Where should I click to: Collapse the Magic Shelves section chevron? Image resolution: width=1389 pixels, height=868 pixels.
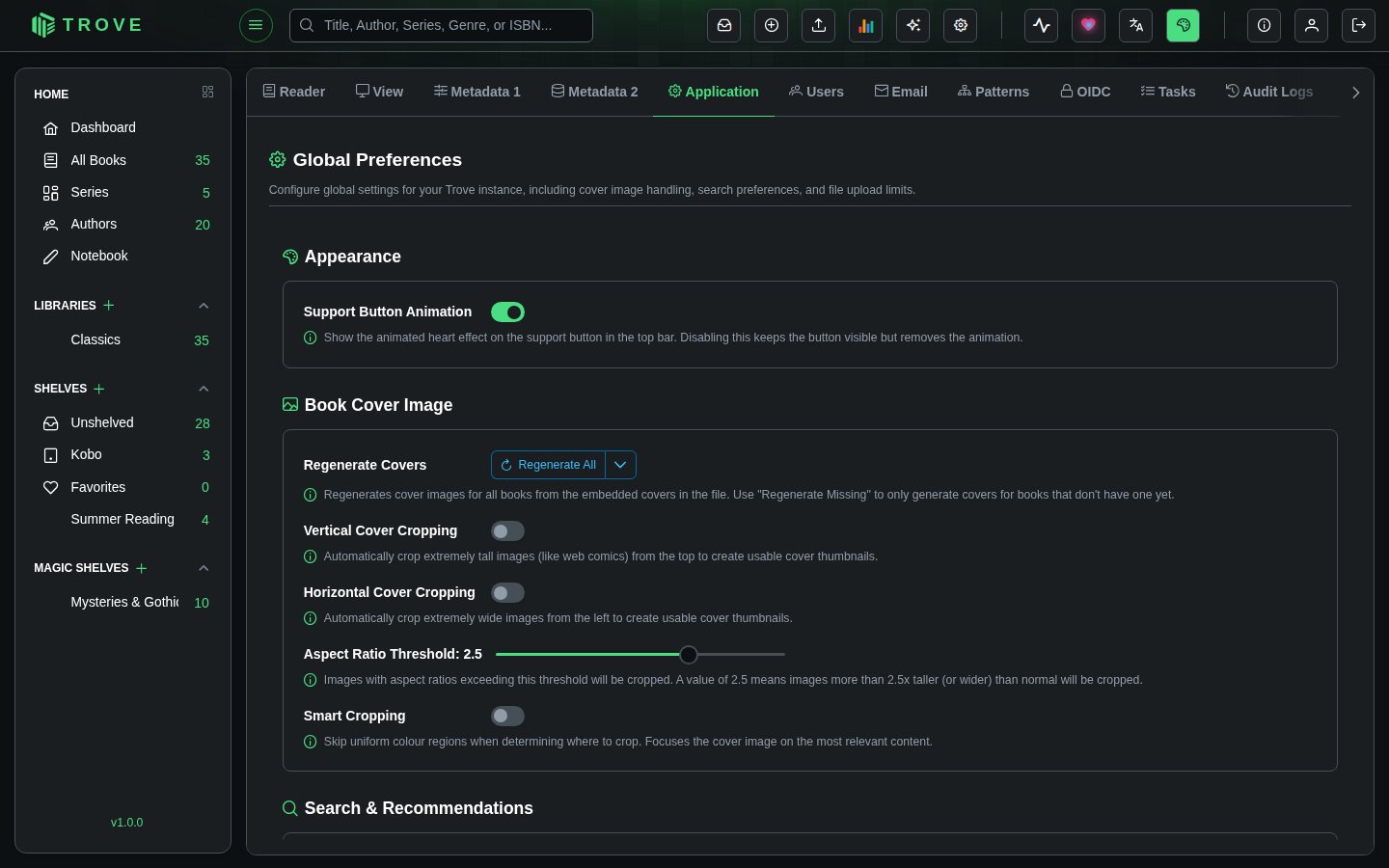[x=204, y=568]
